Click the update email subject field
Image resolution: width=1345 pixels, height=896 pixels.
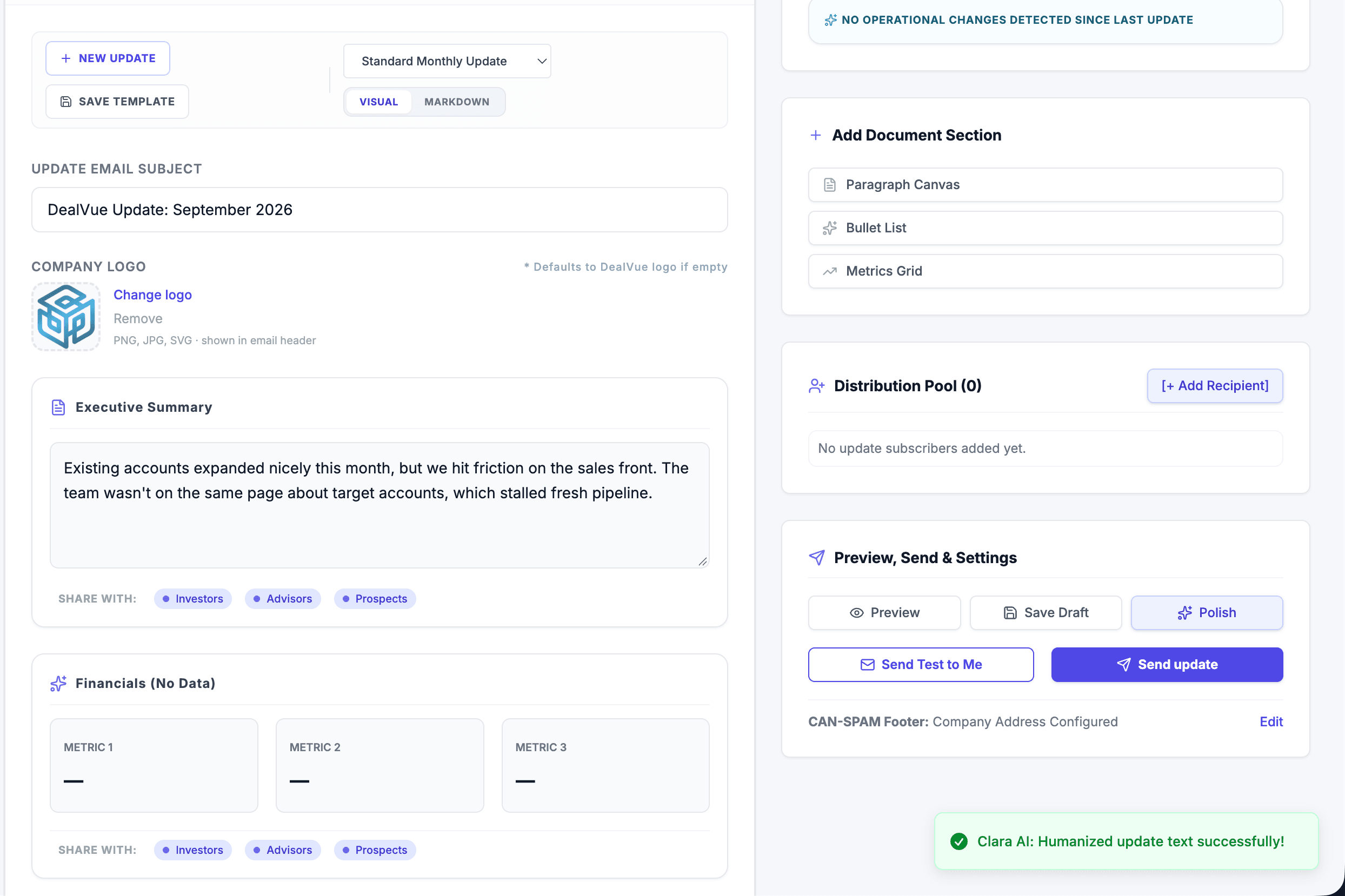[x=379, y=210]
